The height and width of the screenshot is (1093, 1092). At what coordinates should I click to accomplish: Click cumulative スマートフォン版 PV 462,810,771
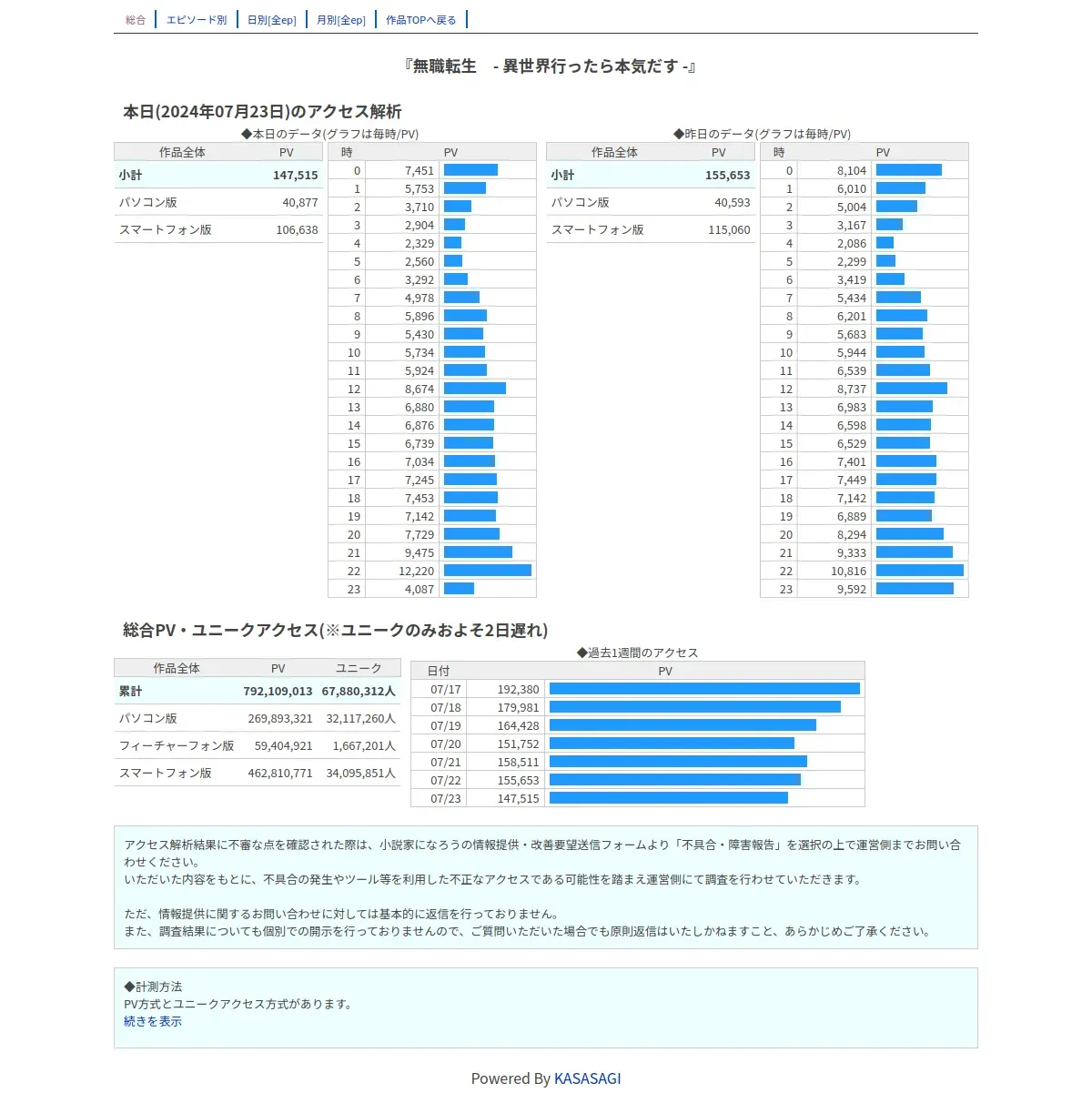tap(280, 774)
